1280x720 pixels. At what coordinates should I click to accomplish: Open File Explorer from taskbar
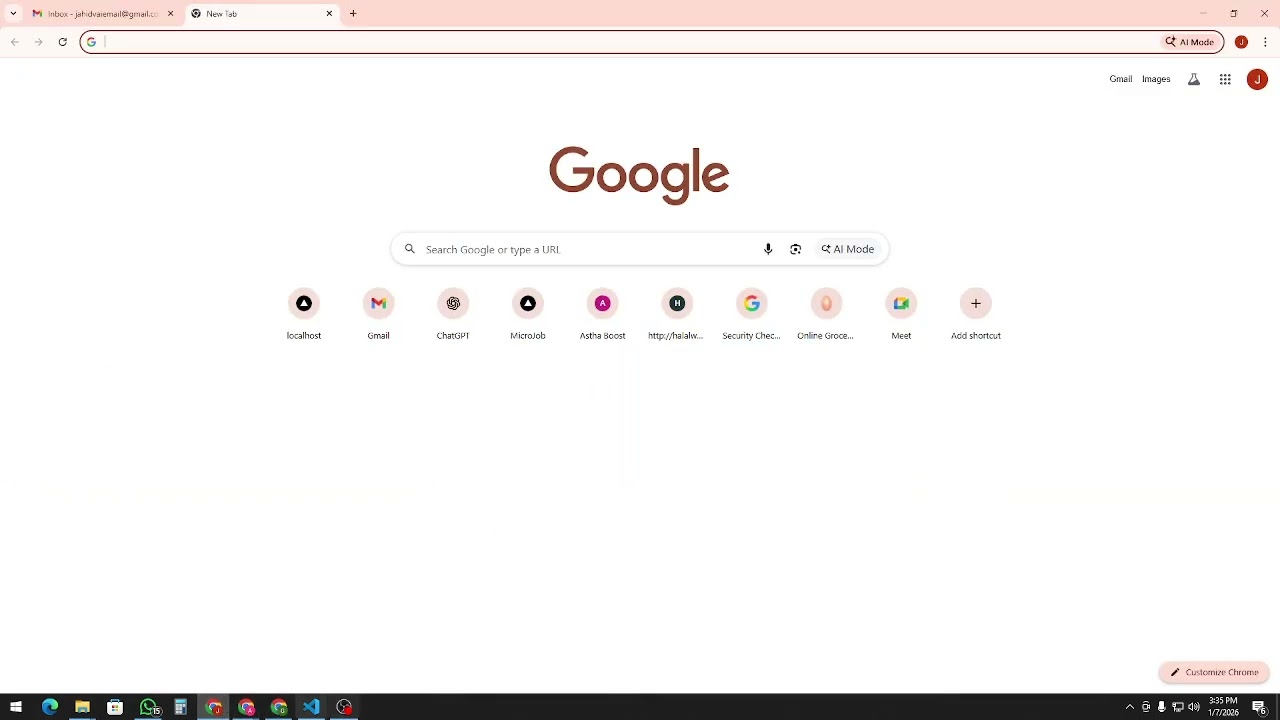pos(82,707)
